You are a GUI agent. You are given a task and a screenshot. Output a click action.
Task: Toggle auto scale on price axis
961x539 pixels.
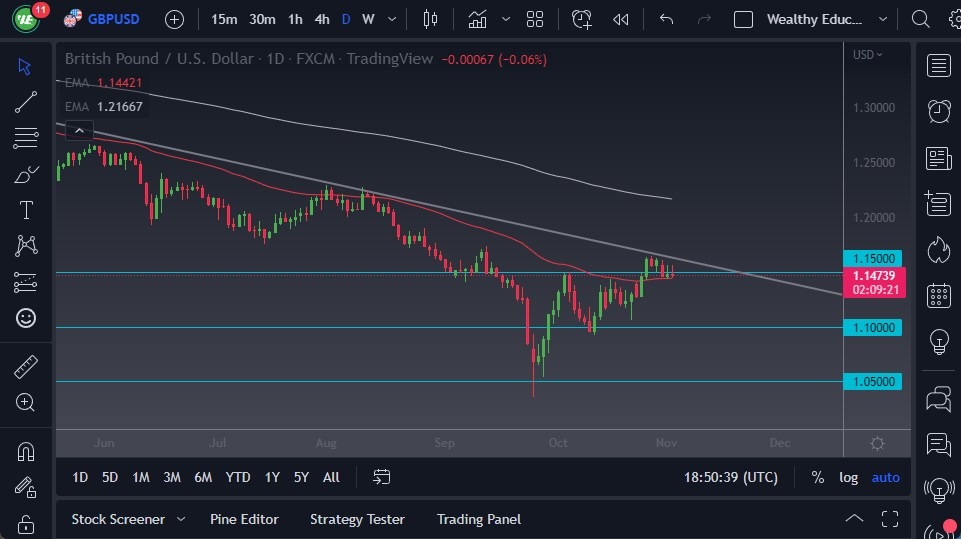click(885, 477)
